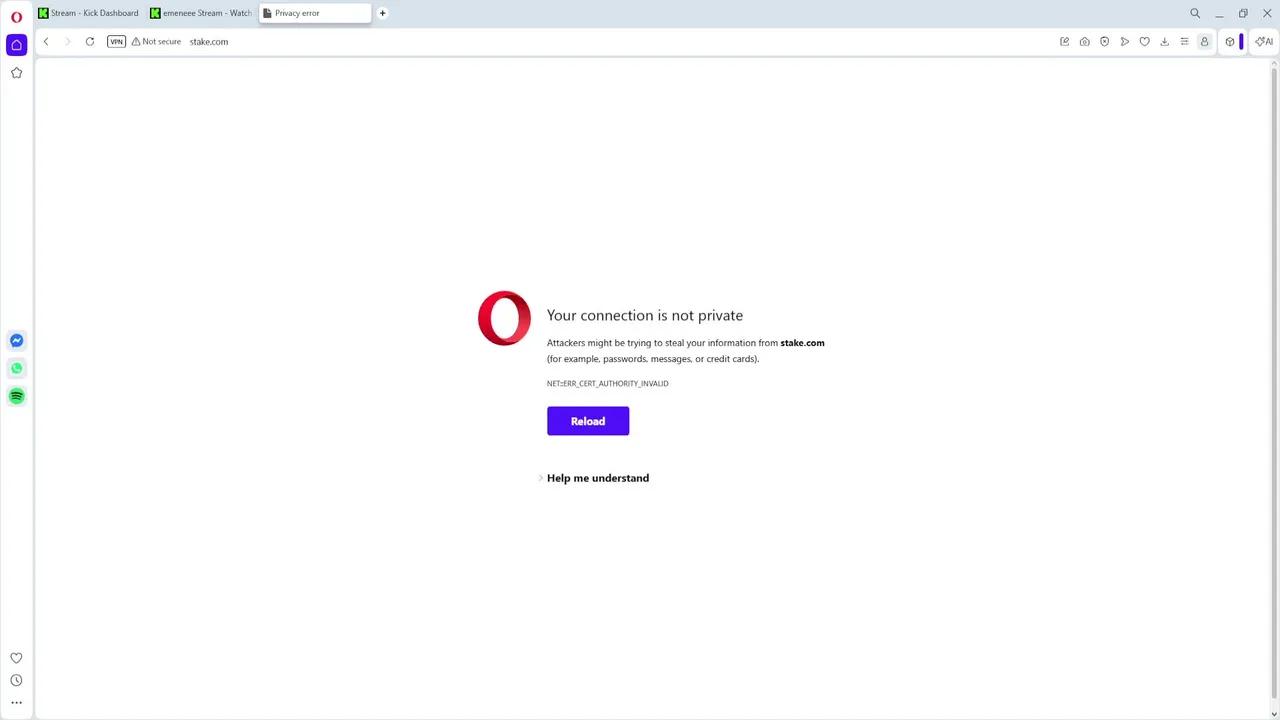The image size is (1280, 720).
Task: Open sidebar setup three-dots menu
Action: click(x=16, y=702)
